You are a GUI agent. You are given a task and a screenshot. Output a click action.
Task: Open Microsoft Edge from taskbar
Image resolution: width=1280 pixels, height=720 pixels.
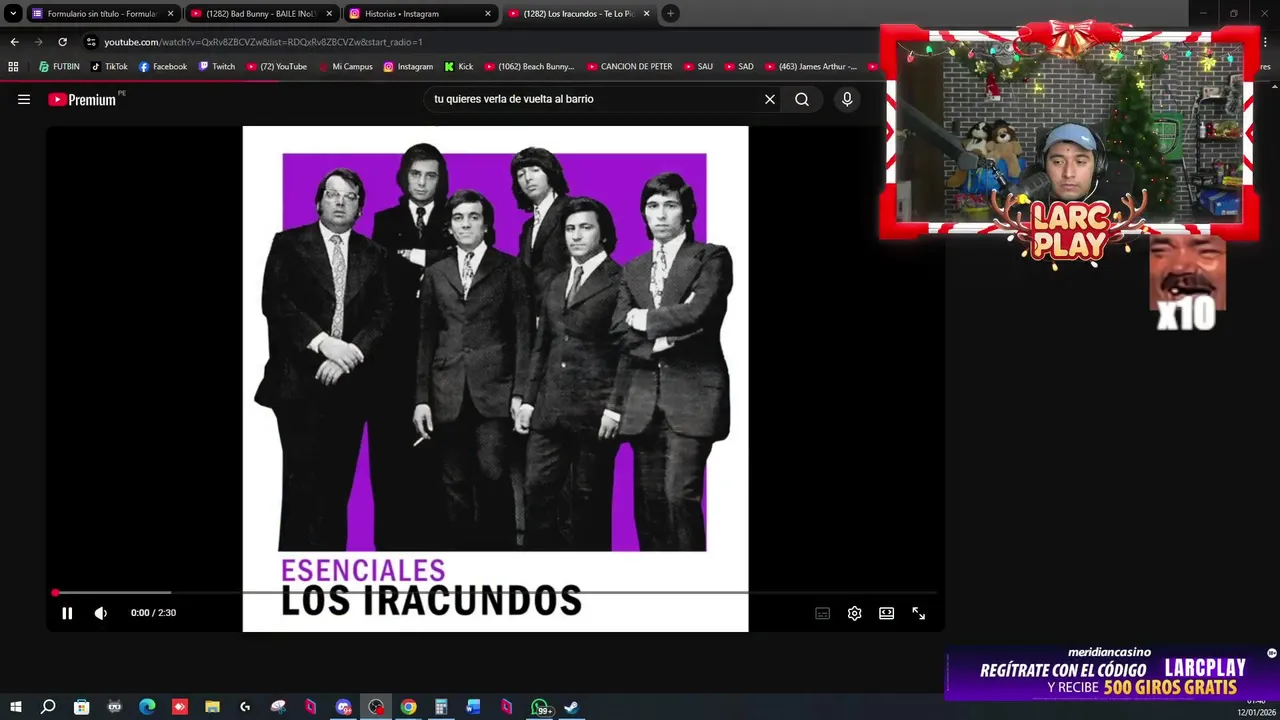147,707
